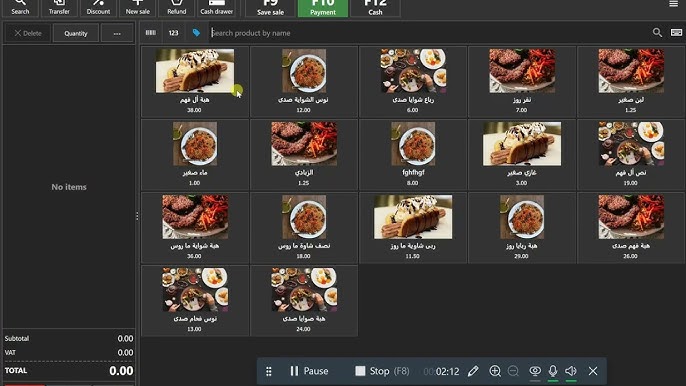
Task: Open the hamburger menu at top right
Action: pyautogui.click(x=673, y=4)
